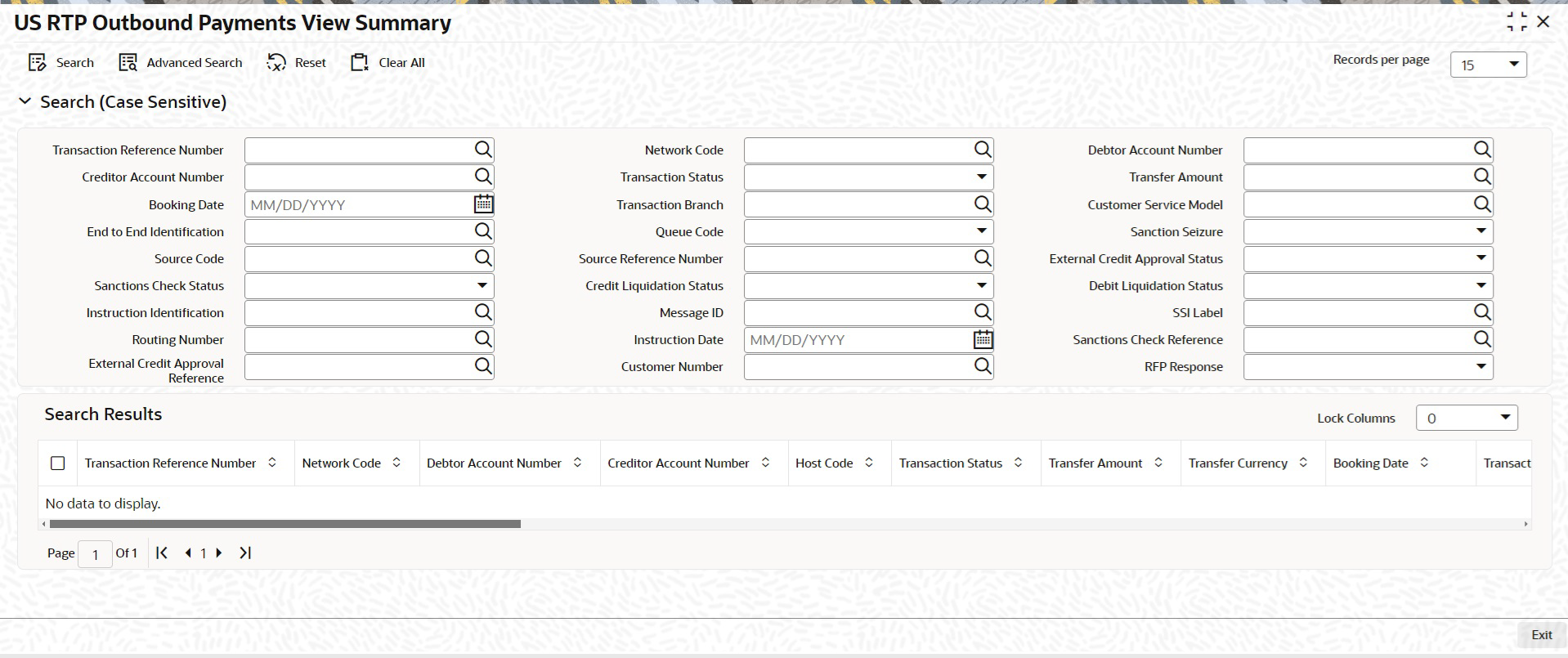Image resolution: width=1568 pixels, height=658 pixels.
Task: Go to previous results page
Action: click(188, 553)
